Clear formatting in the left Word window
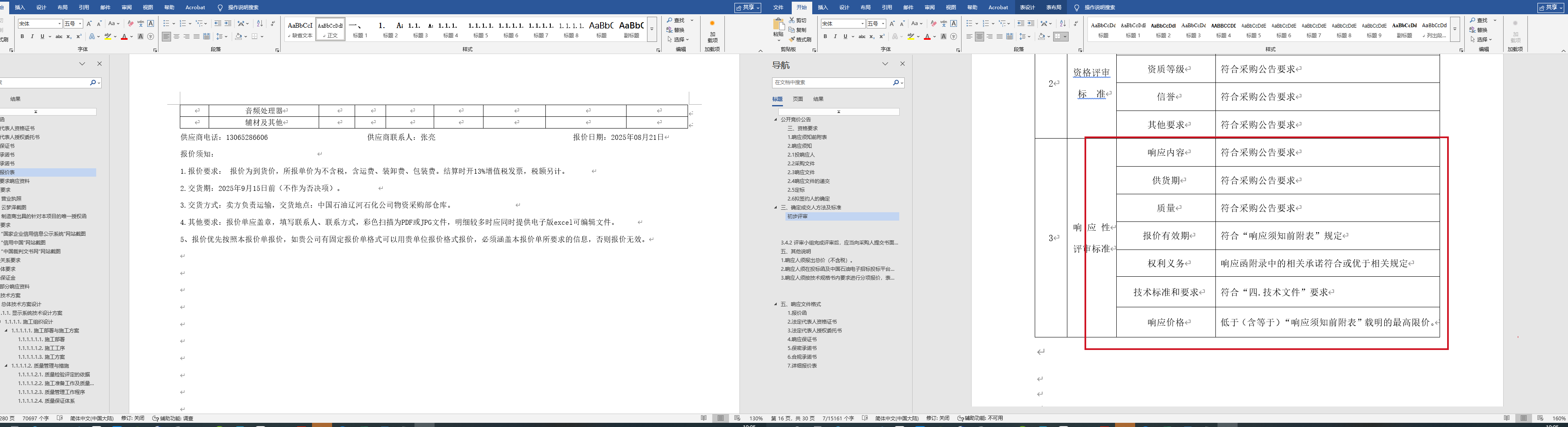Viewport: 1568px width, 427px height. pos(130,24)
